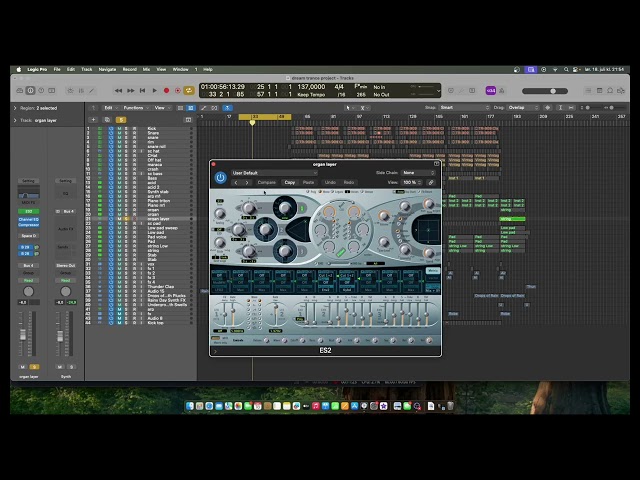This screenshot has width=640, height=480.
Task: Toggle the yellow Cycle button
Action: coord(189,91)
